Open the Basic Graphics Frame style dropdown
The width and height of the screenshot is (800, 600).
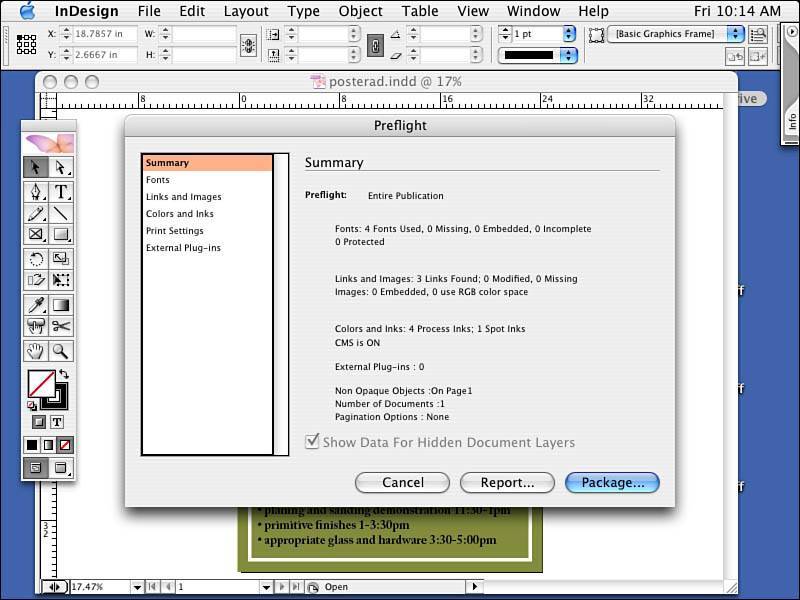(735, 33)
